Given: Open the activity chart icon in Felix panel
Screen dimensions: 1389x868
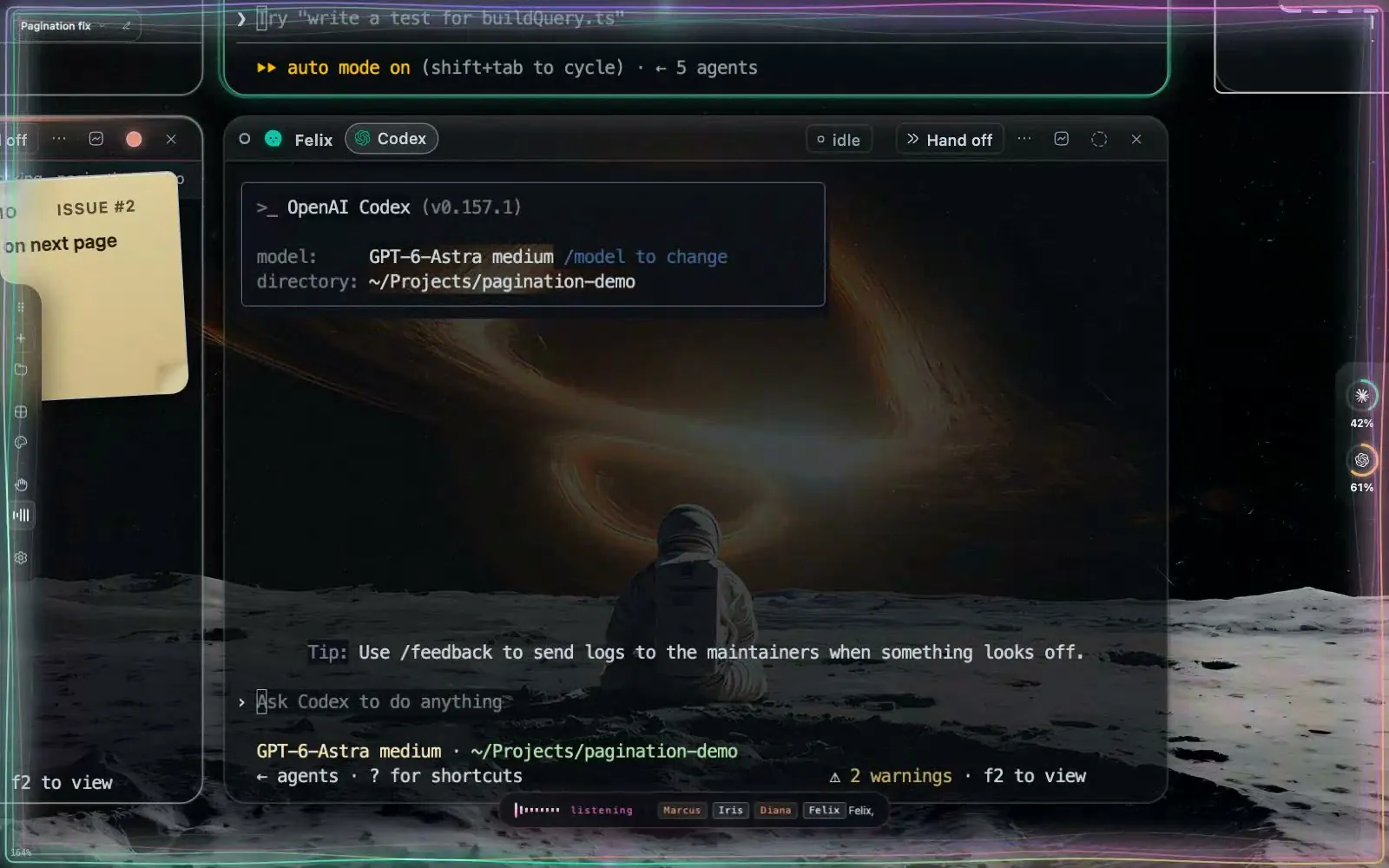Looking at the screenshot, I should pos(1061,139).
